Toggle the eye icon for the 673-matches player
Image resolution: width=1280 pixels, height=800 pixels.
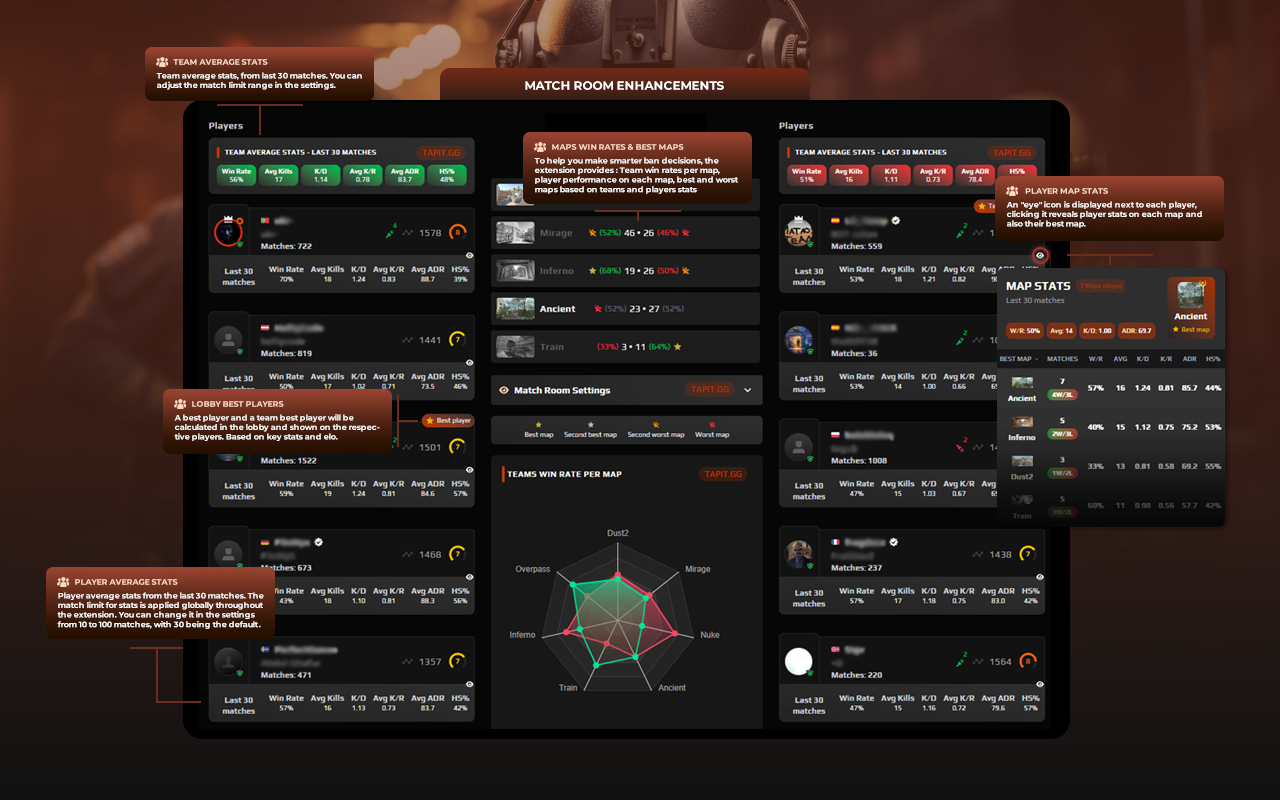tap(469, 577)
